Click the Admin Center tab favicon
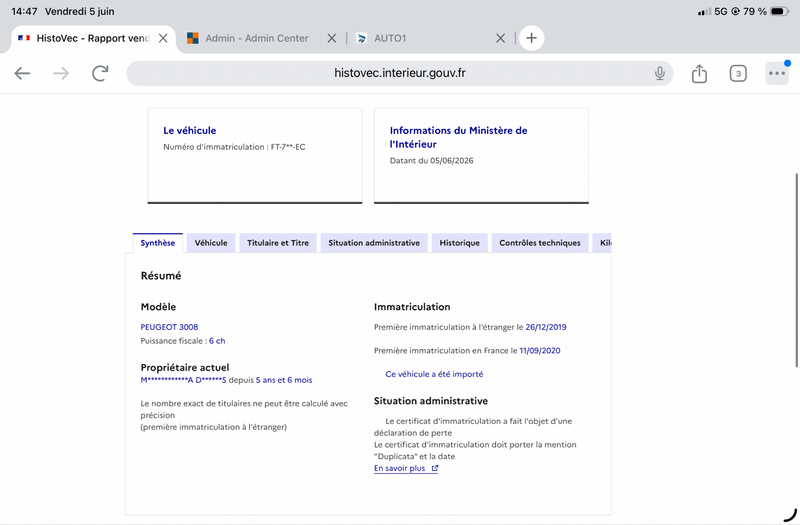 click(192, 38)
